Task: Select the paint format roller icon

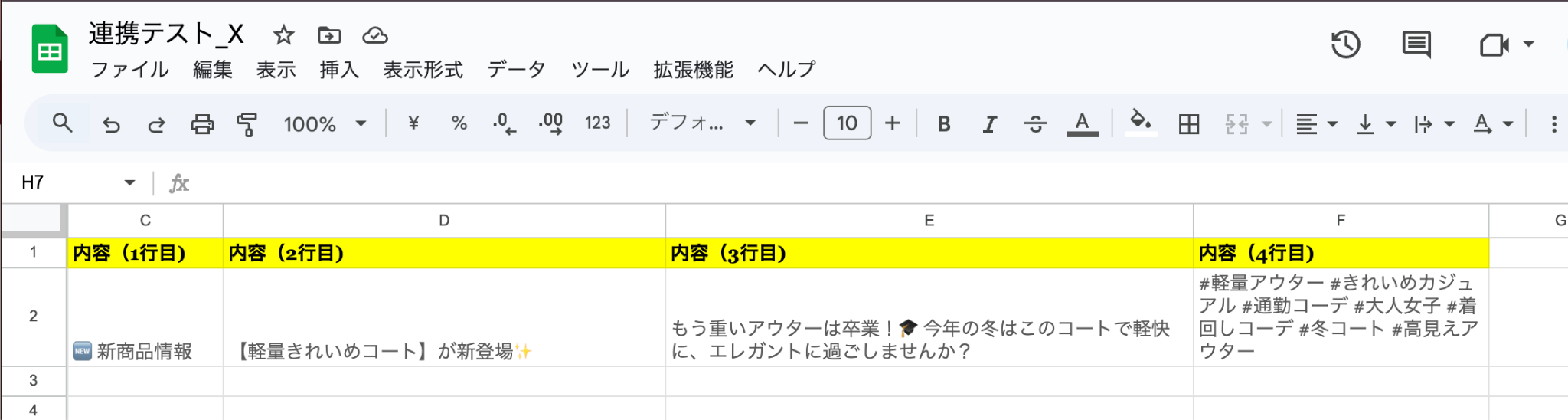Action: pos(247,124)
